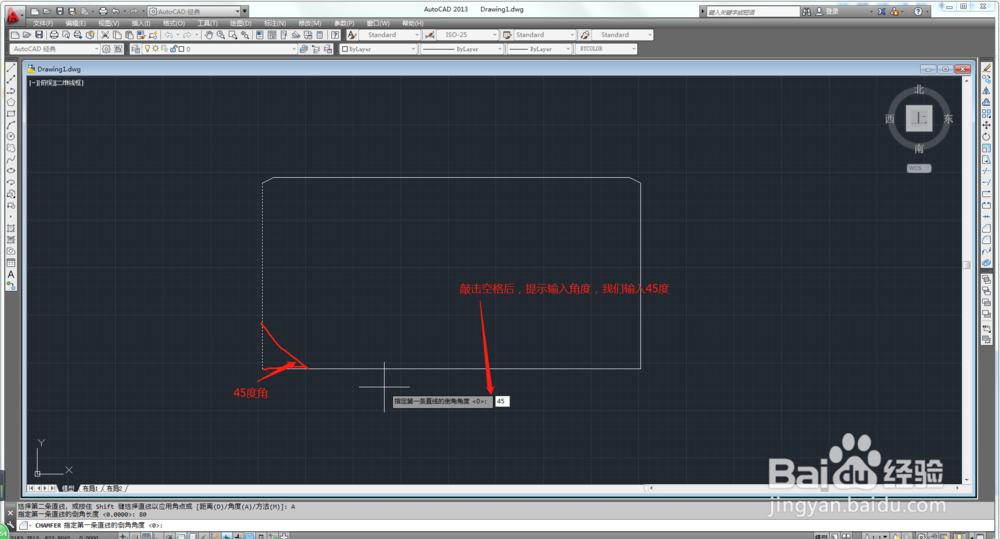Click the Make Object's Layer Current icon
This screenshot has height=539, width=1000.
304,48
